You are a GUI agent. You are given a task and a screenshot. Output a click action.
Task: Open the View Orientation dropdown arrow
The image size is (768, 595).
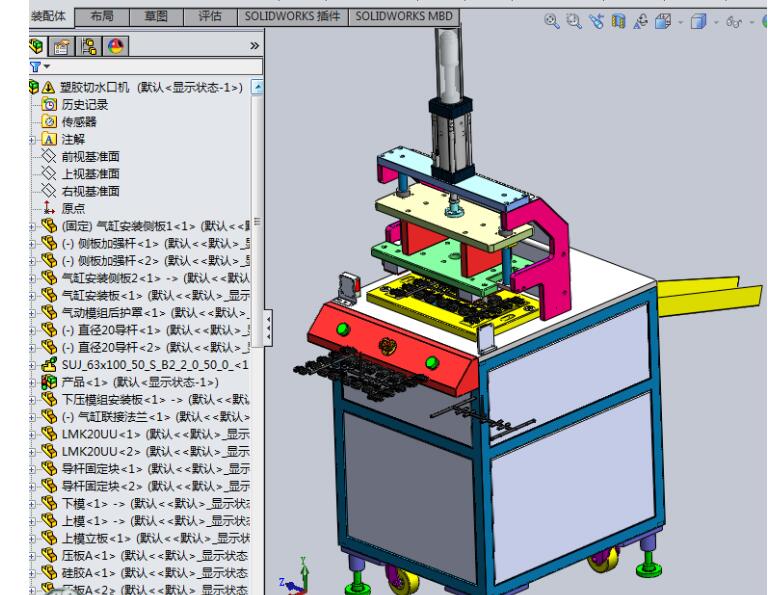tap(680, 22)
